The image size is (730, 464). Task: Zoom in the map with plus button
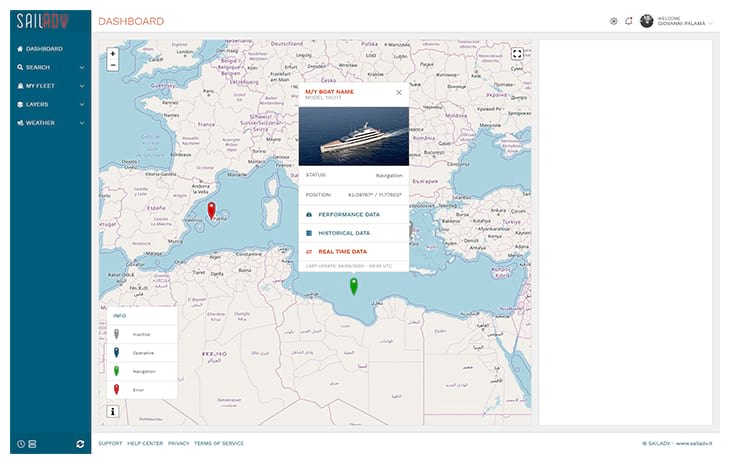(x=113, y=54)
